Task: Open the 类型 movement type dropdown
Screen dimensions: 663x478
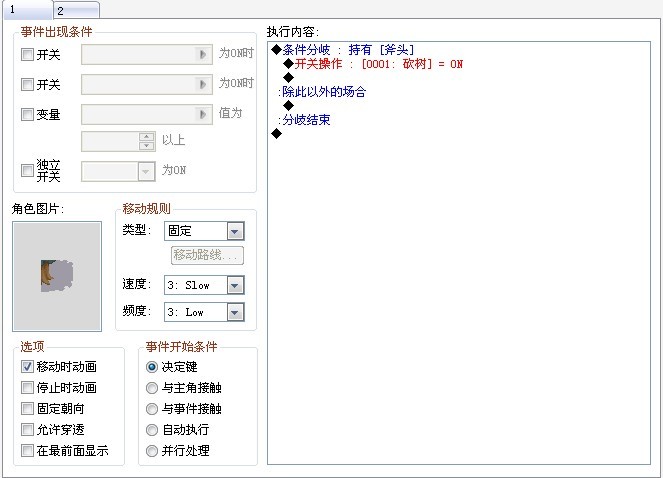Action: pyautogui.click(x=204, y=231)
